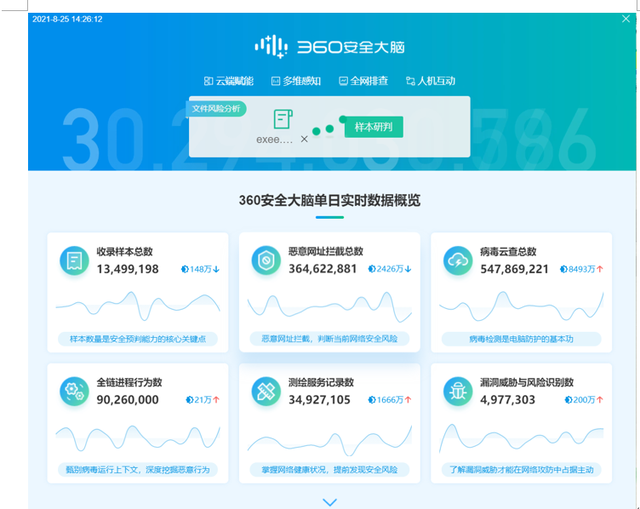Click the 21万 up-trend indicator
The image size is (640, 509).
[x=202, y=400]
